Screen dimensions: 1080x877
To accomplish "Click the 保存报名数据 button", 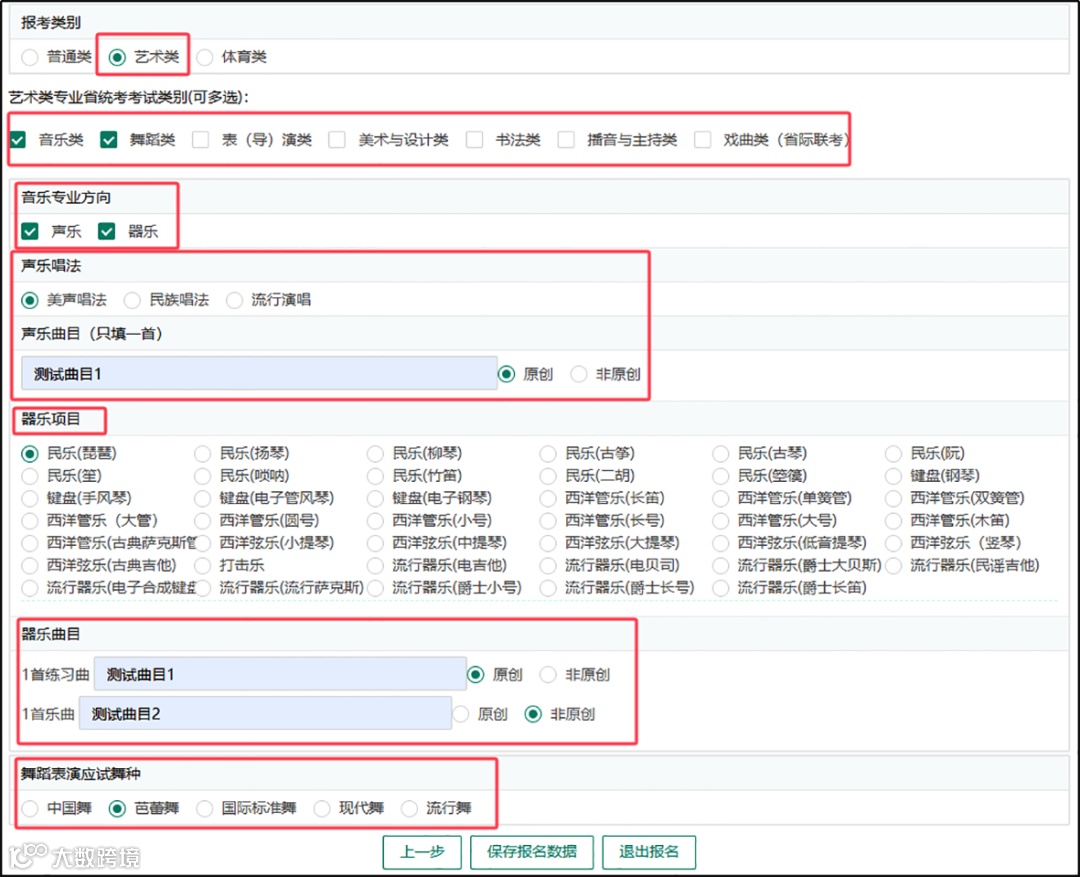I will tap(532, 853).
